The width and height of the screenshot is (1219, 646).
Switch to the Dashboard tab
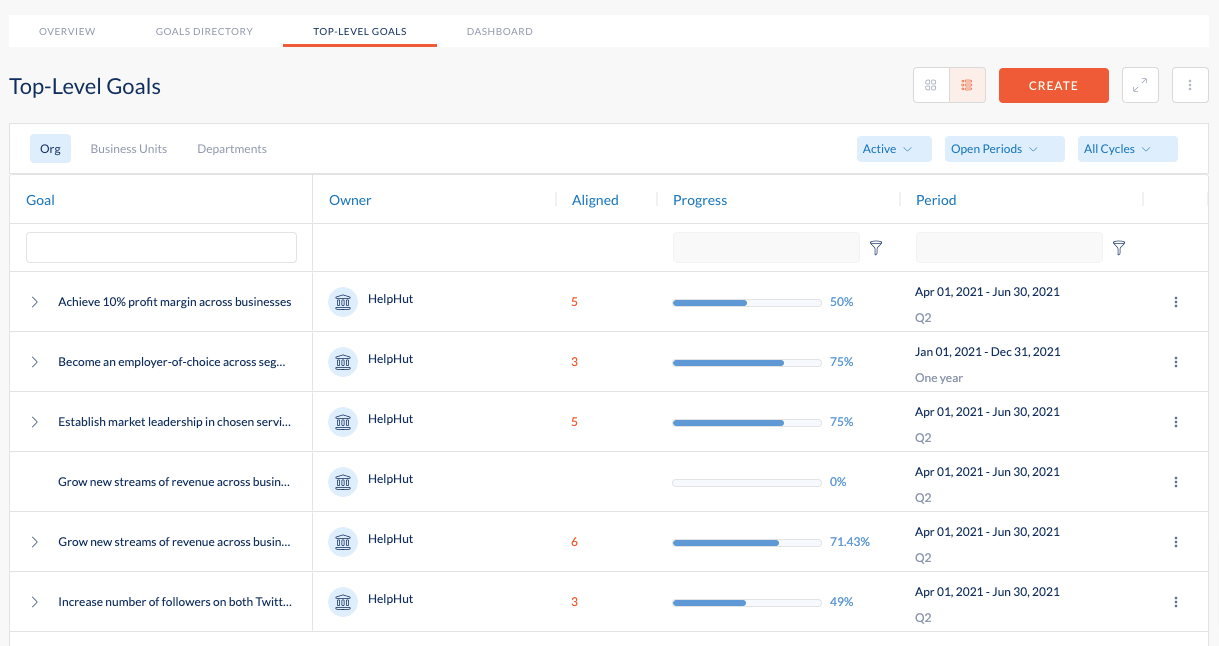[x=499, y=31]
